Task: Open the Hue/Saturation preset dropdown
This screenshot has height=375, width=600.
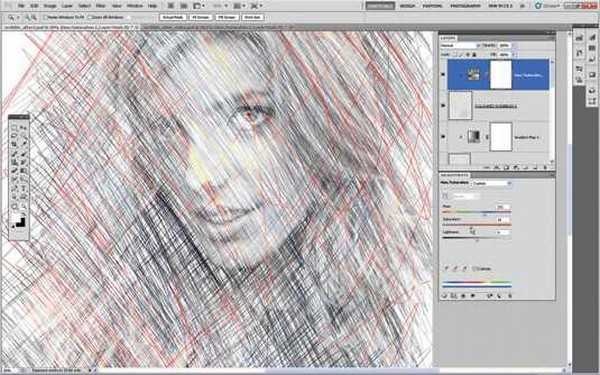Action: 491,183
